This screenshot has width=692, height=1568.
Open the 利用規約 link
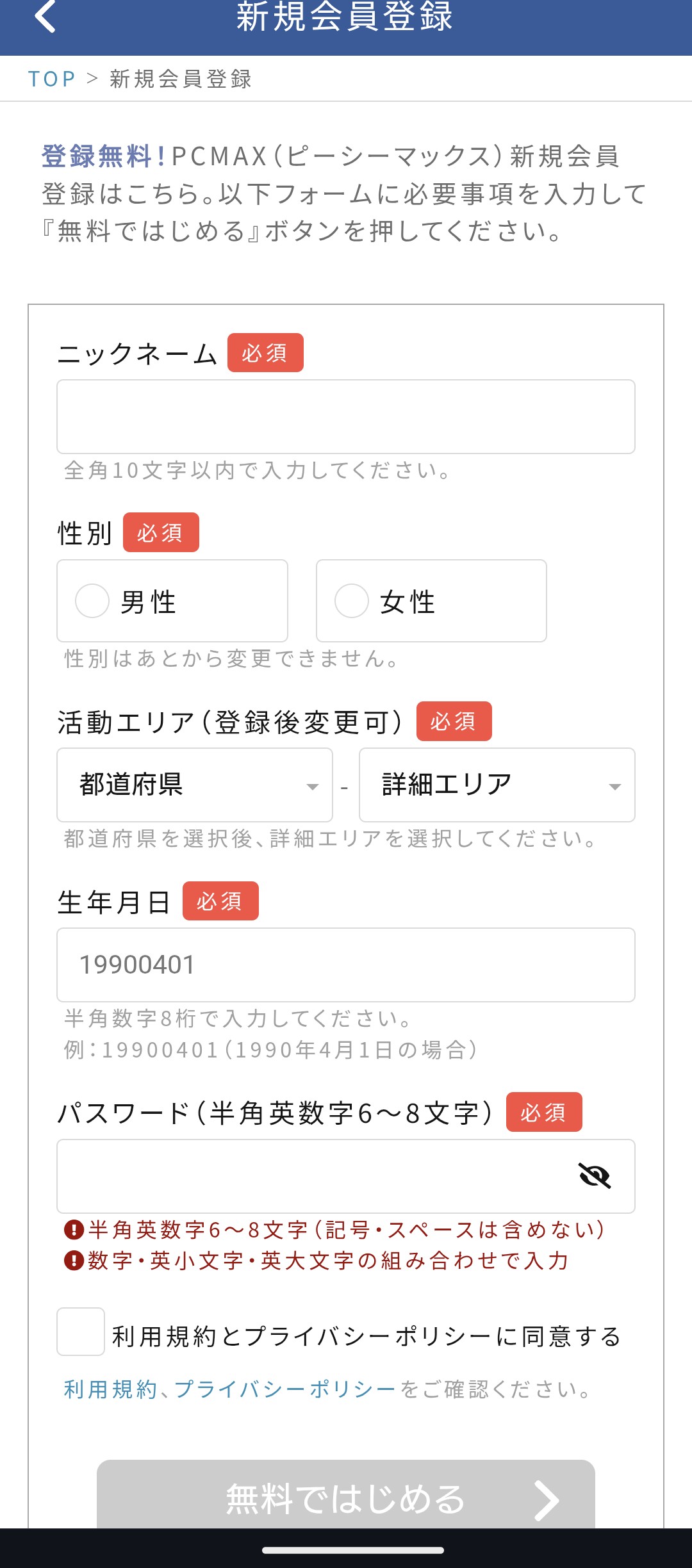click(x=110, y=1389)
